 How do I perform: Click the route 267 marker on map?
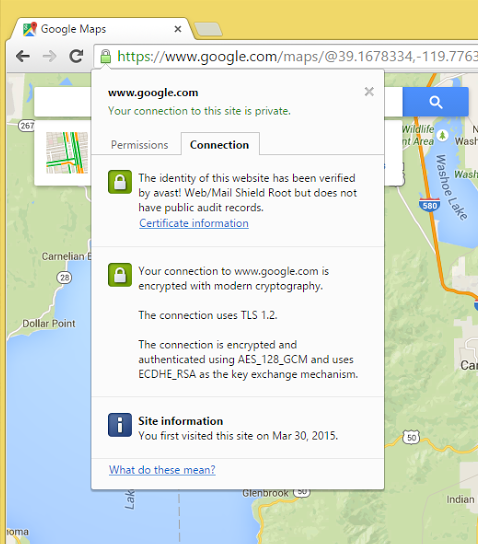pos(27,126)
